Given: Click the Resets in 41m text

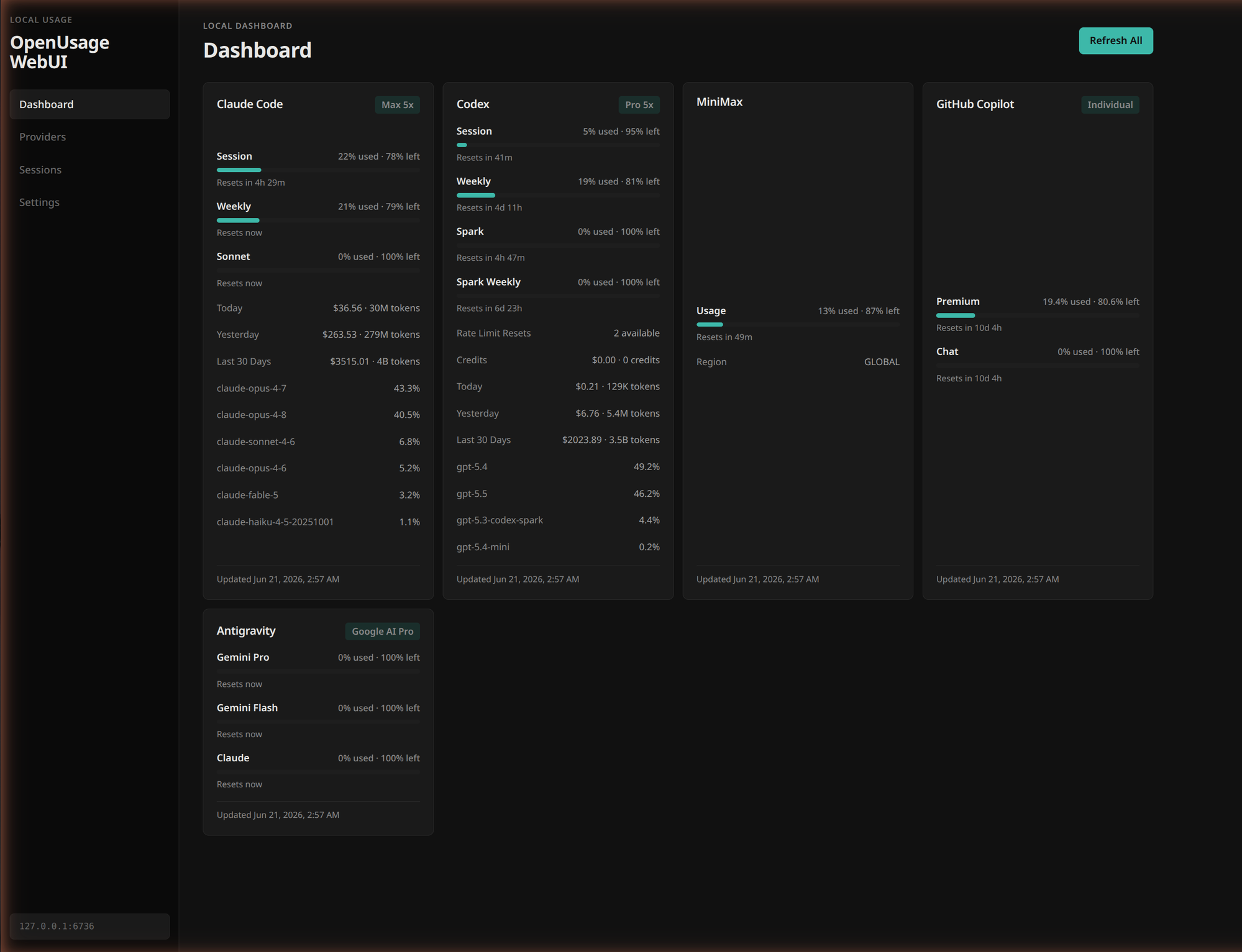Looking at the screenshot, I should tap(485, 158).
